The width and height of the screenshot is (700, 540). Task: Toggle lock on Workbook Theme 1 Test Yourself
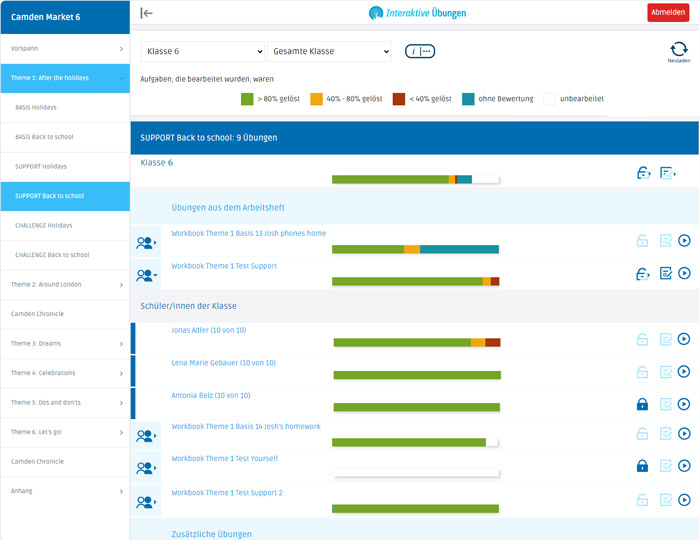tap(642, 466)
